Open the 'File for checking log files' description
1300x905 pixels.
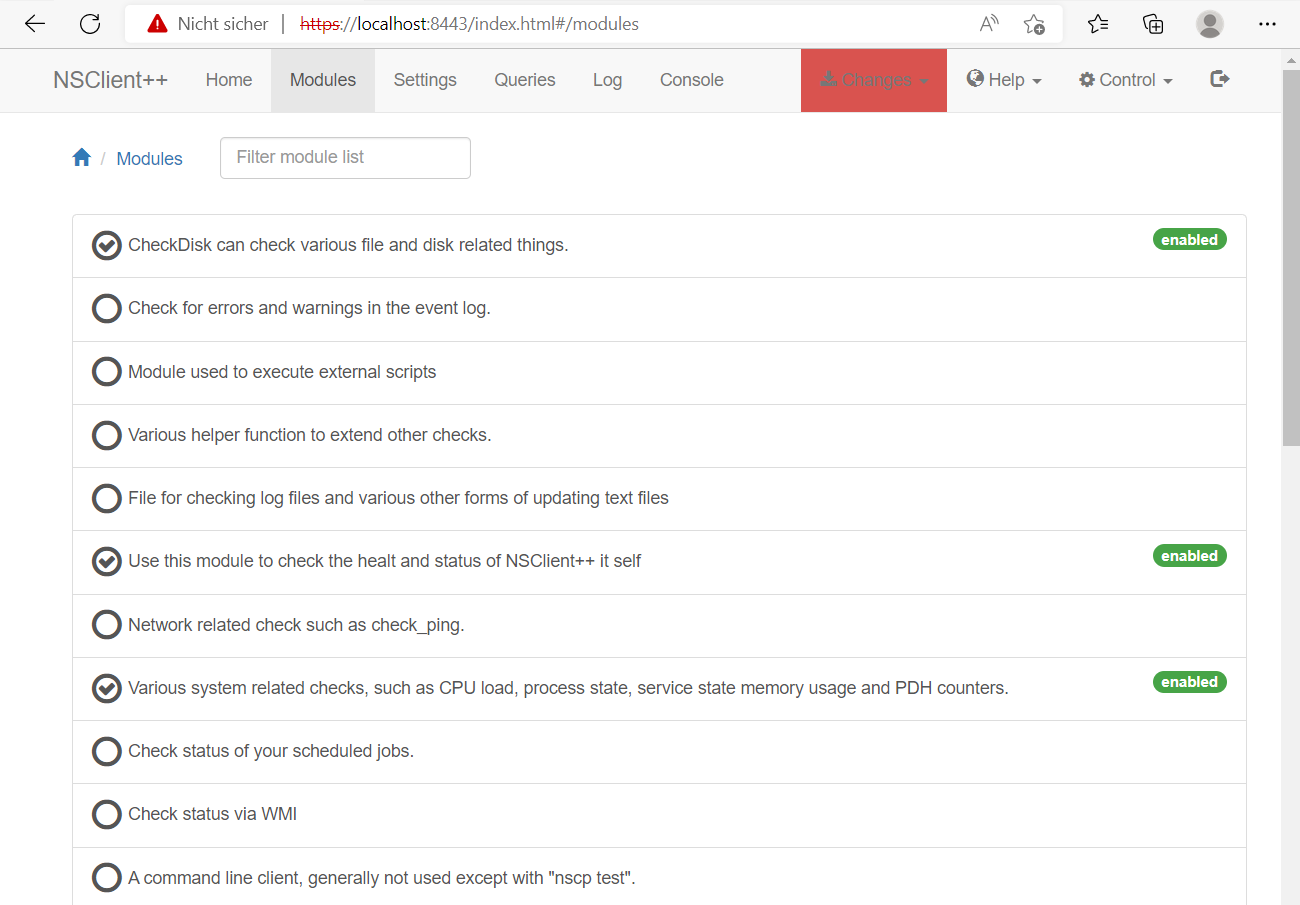tap(398, 498)
